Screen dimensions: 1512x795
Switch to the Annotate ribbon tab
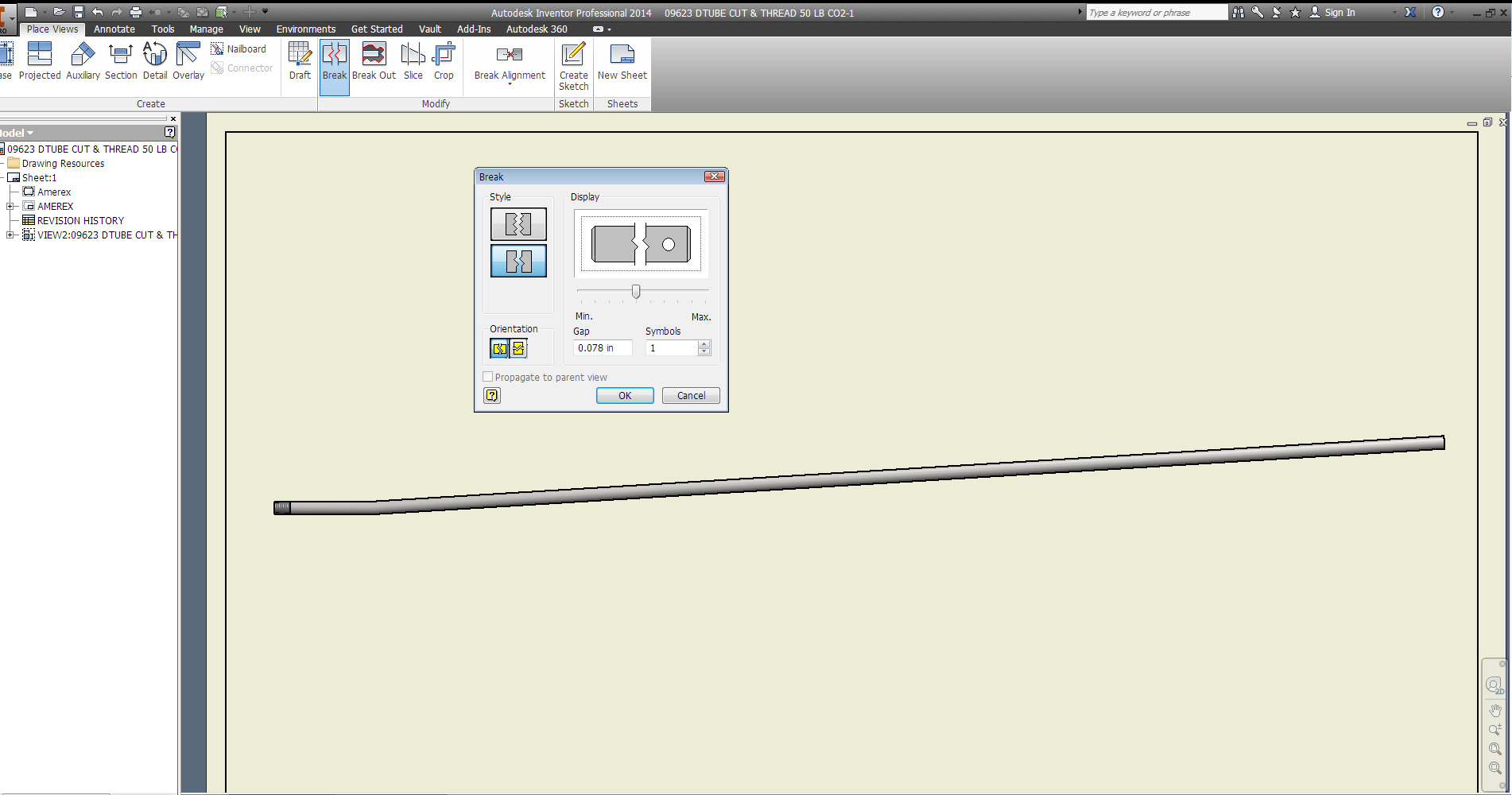click(x=114, y=29)
